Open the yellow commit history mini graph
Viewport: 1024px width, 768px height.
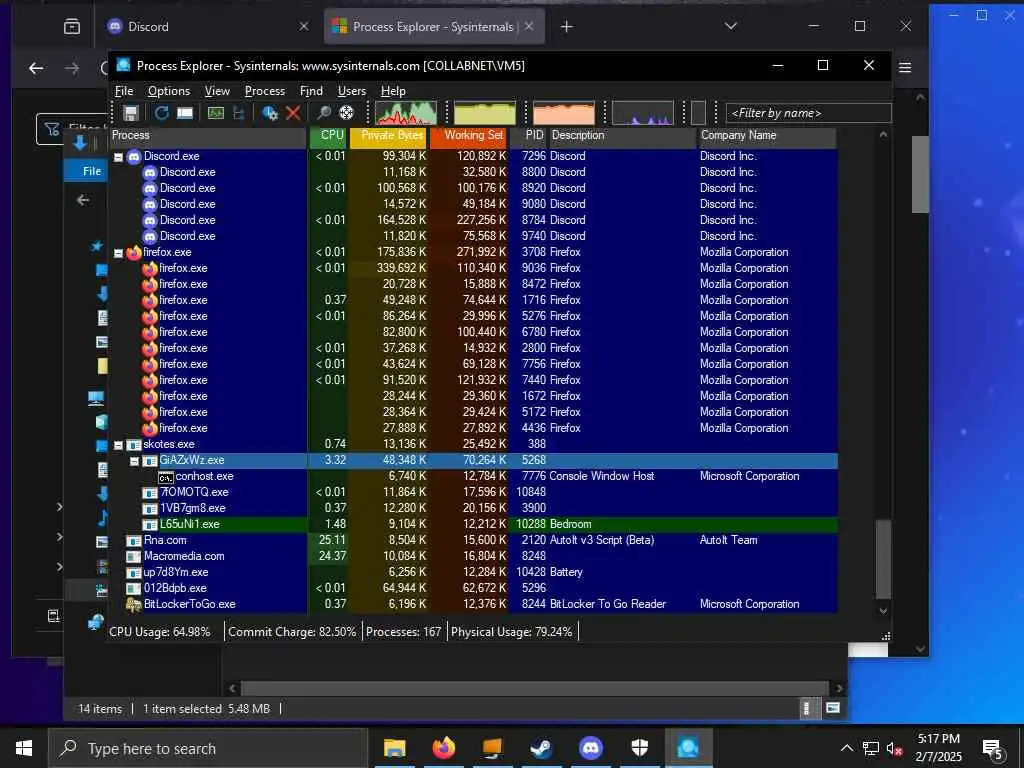pyautogui.click(x=485, y=113)
